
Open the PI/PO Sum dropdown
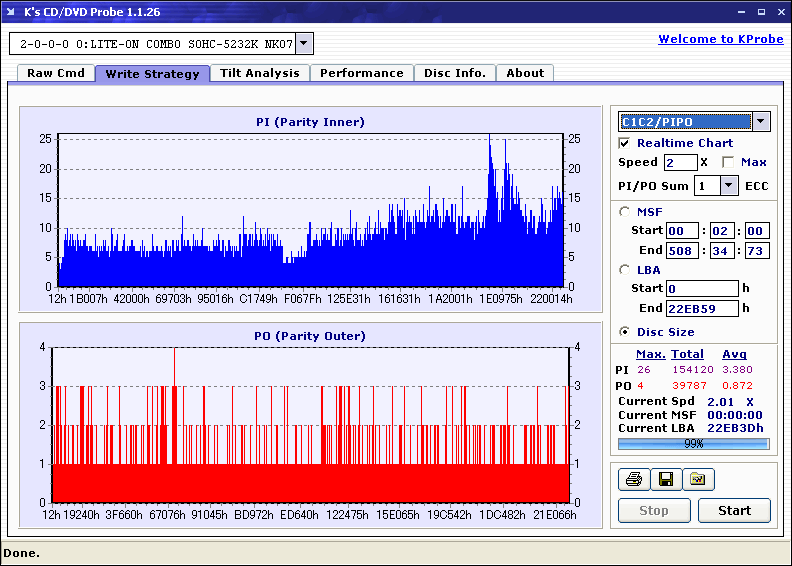[x=728, y=185]
